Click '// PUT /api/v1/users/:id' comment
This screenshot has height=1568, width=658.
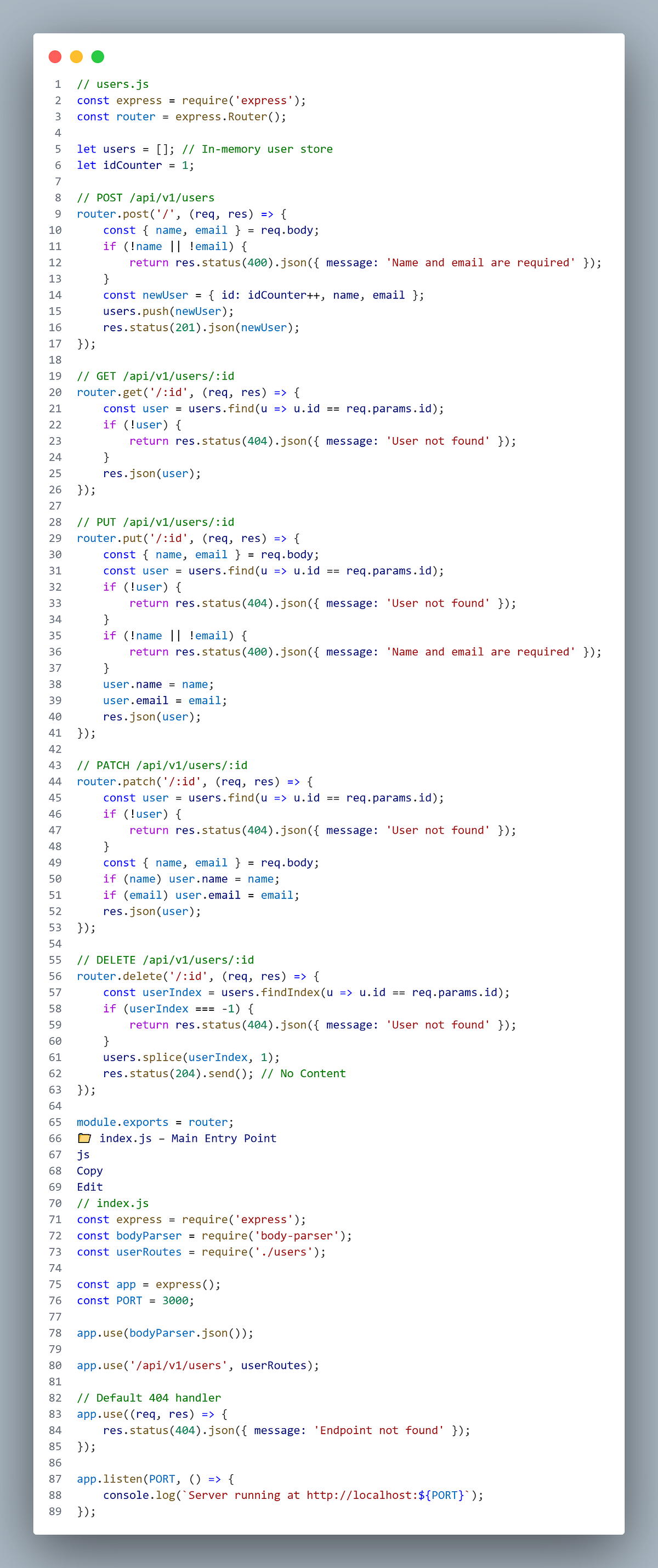tap(155, 522)
